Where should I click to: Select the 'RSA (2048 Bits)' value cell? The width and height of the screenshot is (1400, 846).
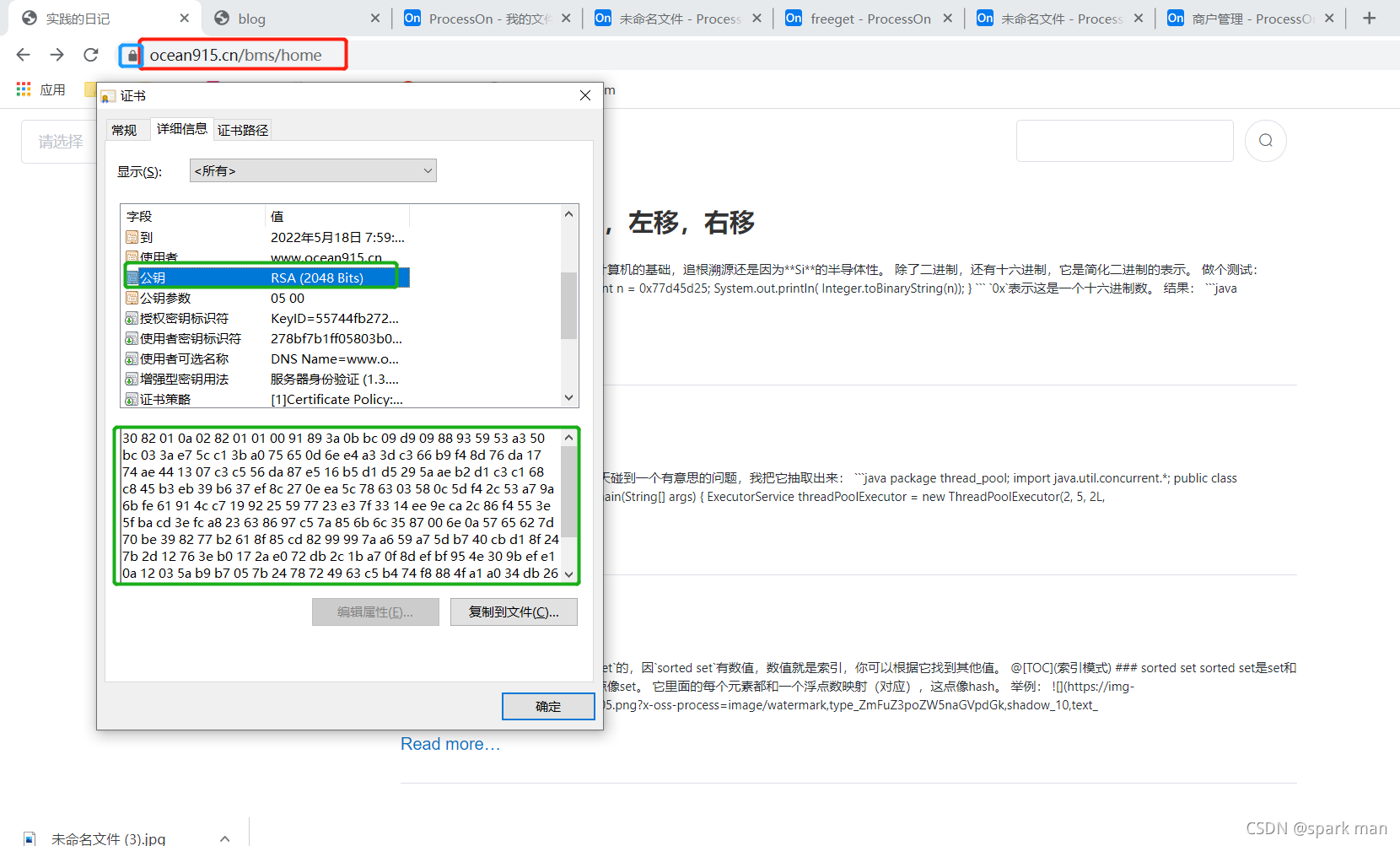[317, 278]
